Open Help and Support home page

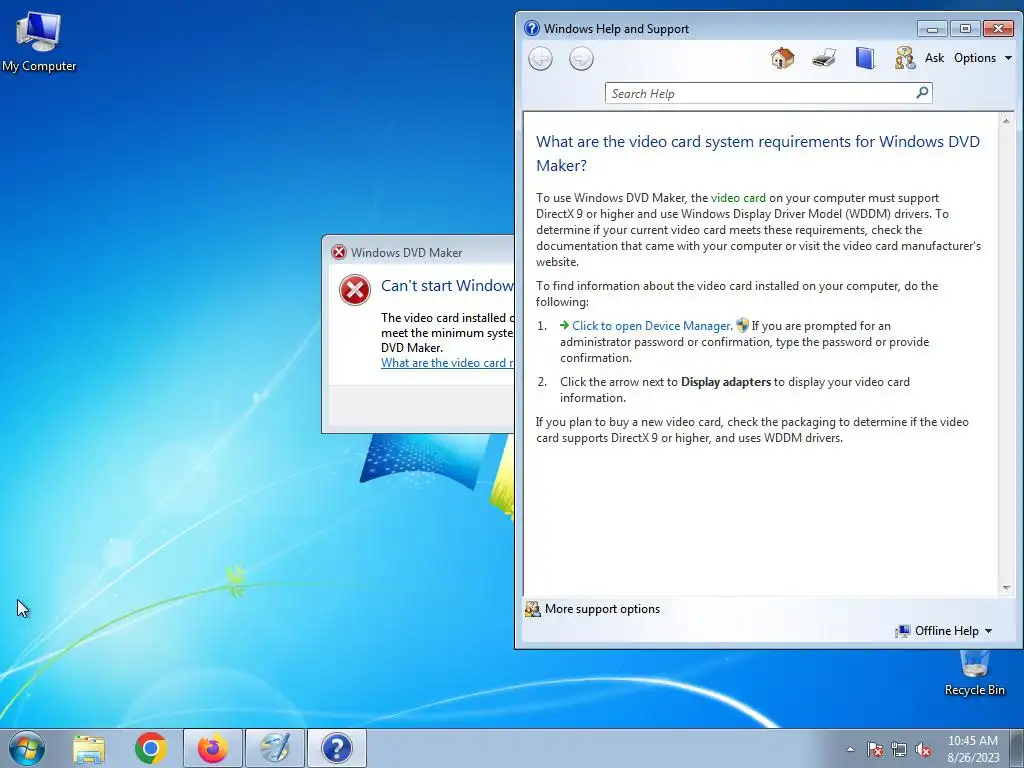coord(782,58)
